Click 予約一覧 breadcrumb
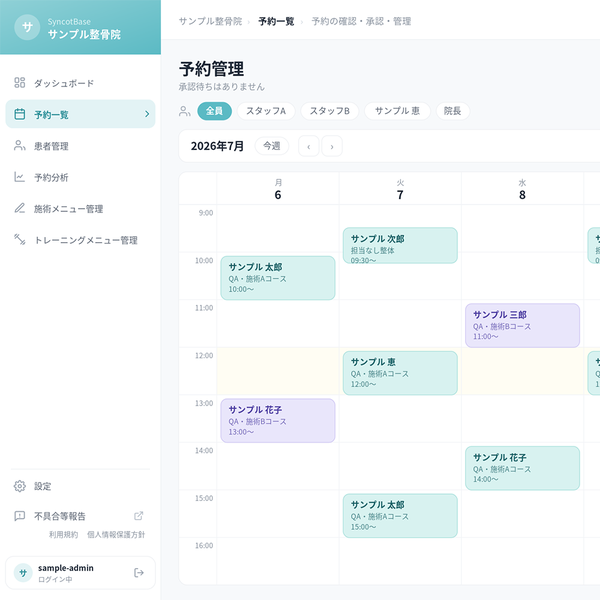 coord(276,21)
